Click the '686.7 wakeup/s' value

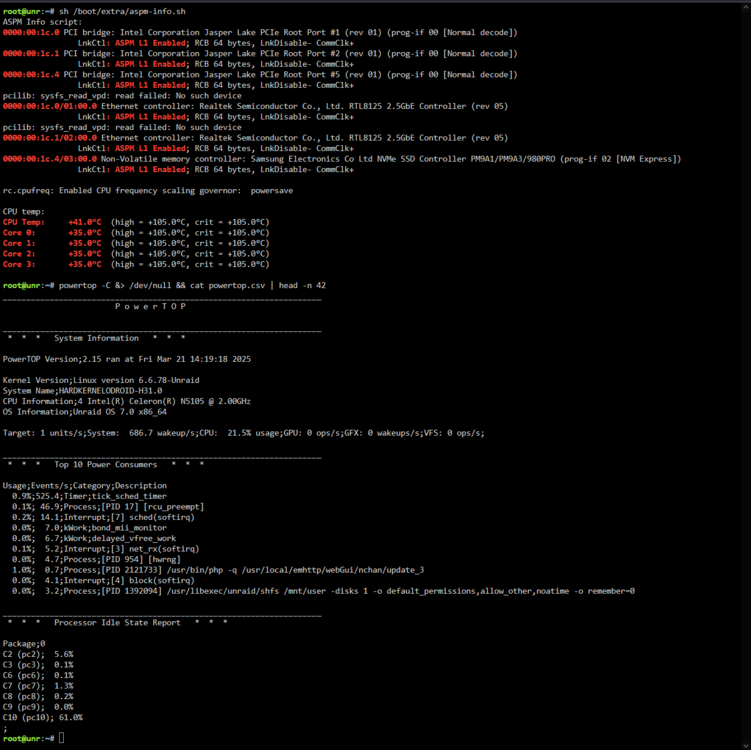click(162, 432)
